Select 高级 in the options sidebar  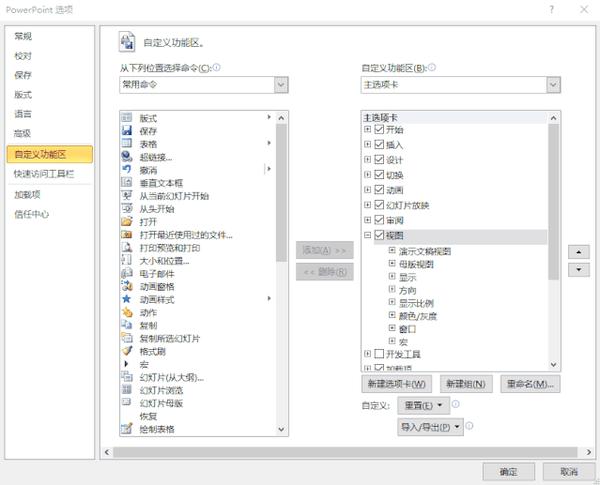pos(23,133)
